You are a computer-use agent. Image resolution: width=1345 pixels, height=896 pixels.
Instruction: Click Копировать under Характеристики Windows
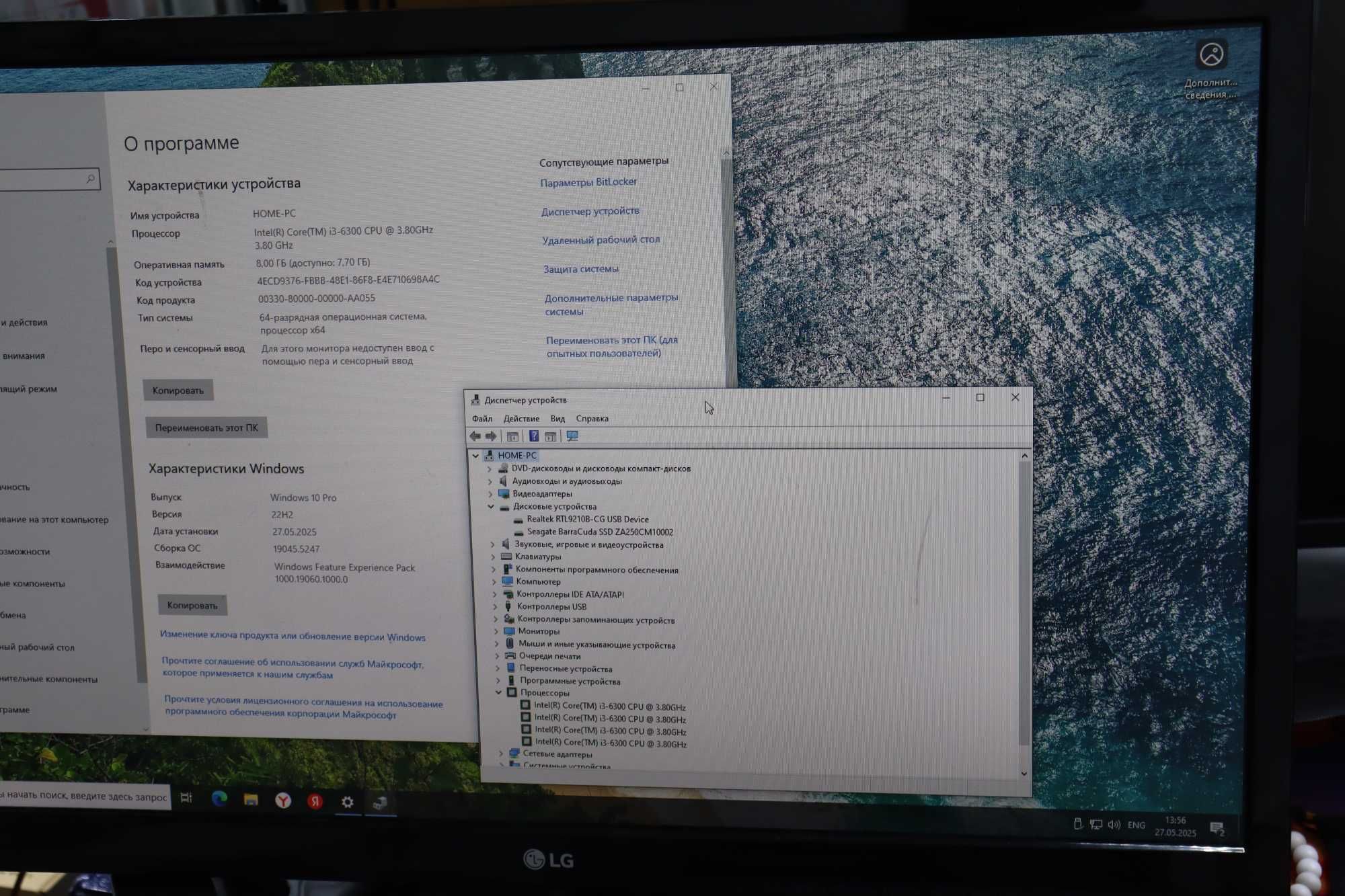pos(192,605)
